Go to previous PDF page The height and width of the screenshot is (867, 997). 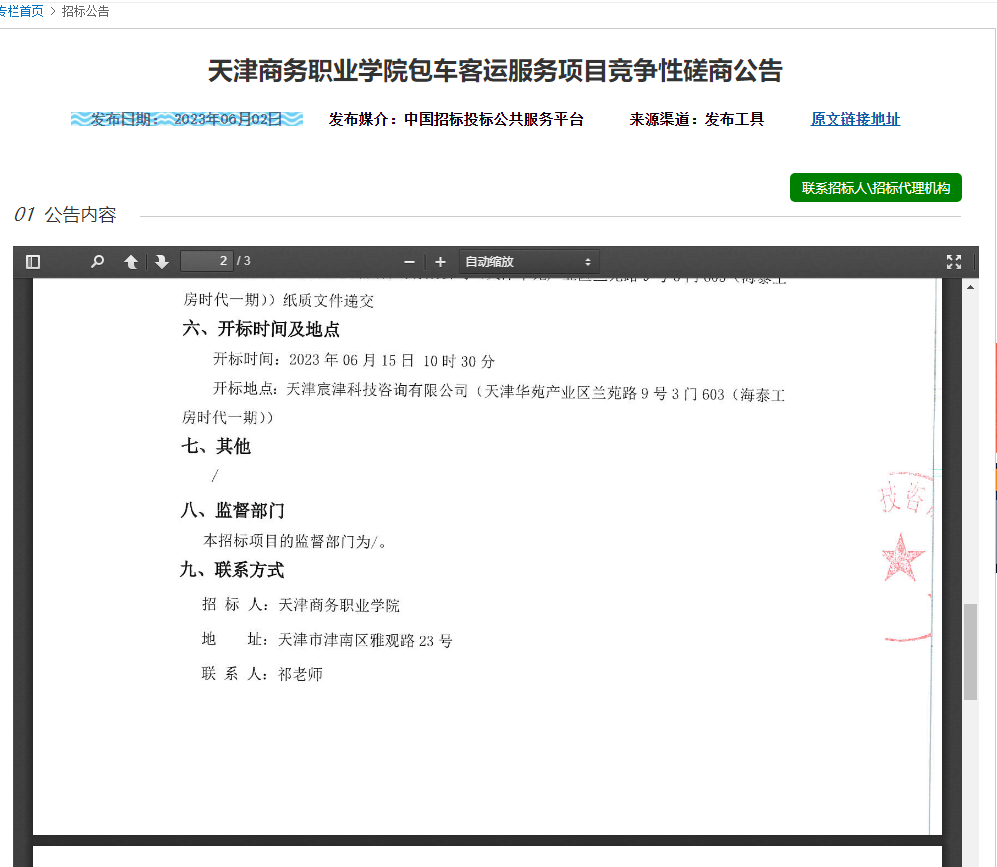point(131,262)
